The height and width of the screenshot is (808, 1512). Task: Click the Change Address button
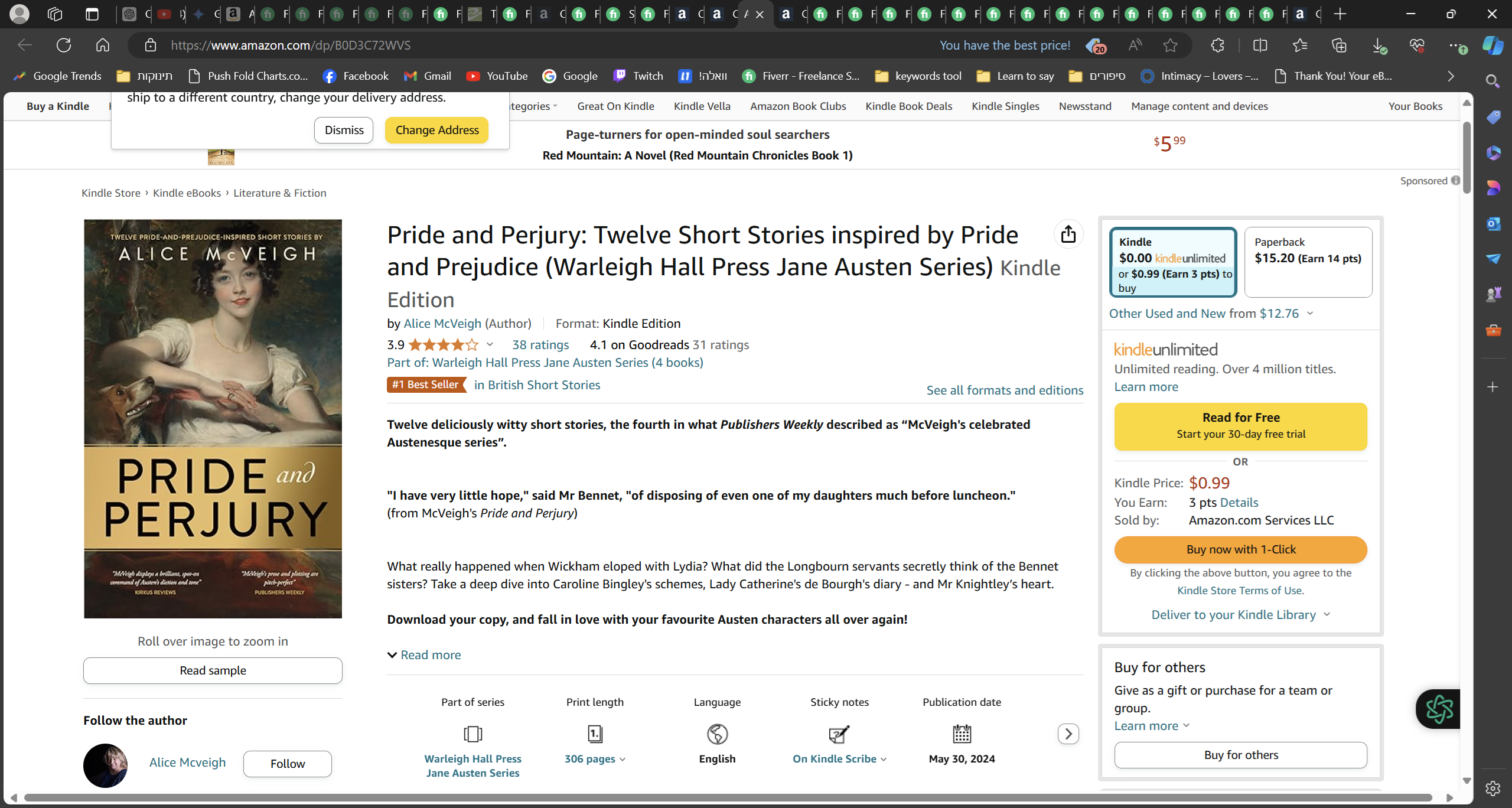tap(436, 130)
